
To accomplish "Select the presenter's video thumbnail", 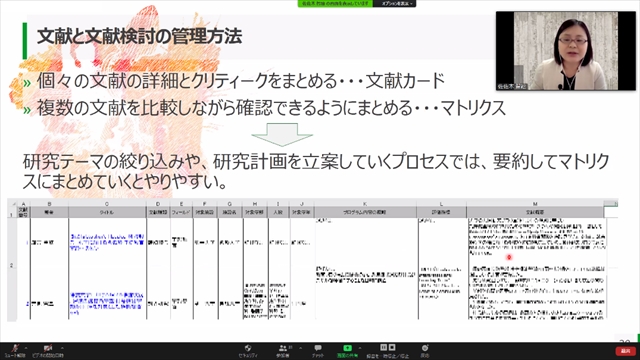I will point(566,51).
